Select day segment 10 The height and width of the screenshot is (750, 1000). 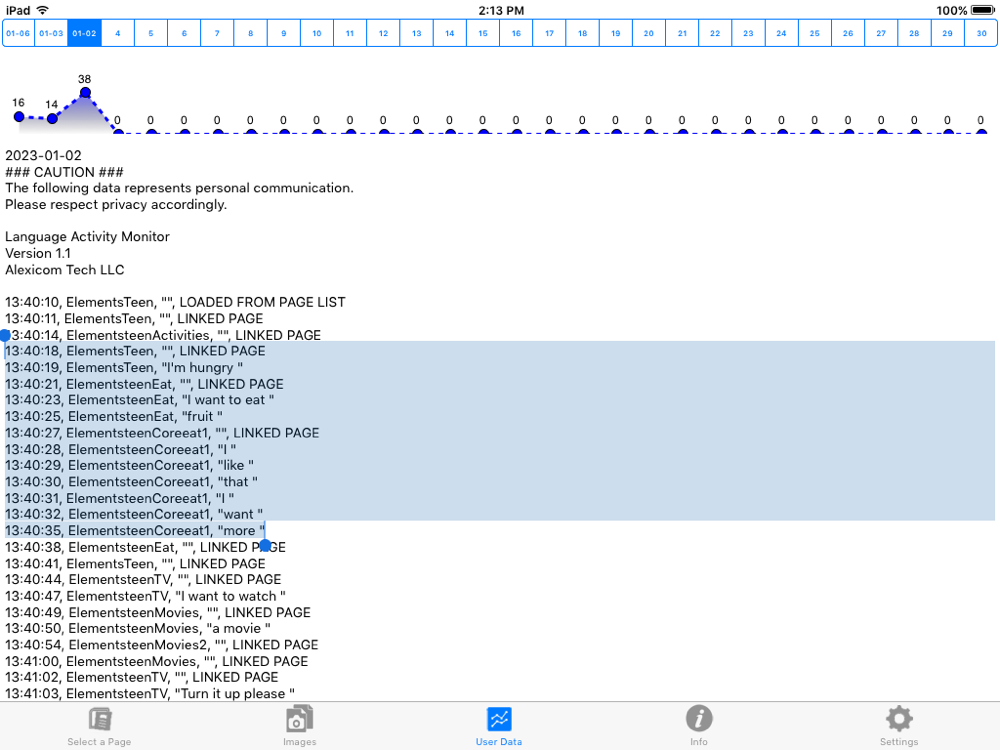tap(317, 33)
